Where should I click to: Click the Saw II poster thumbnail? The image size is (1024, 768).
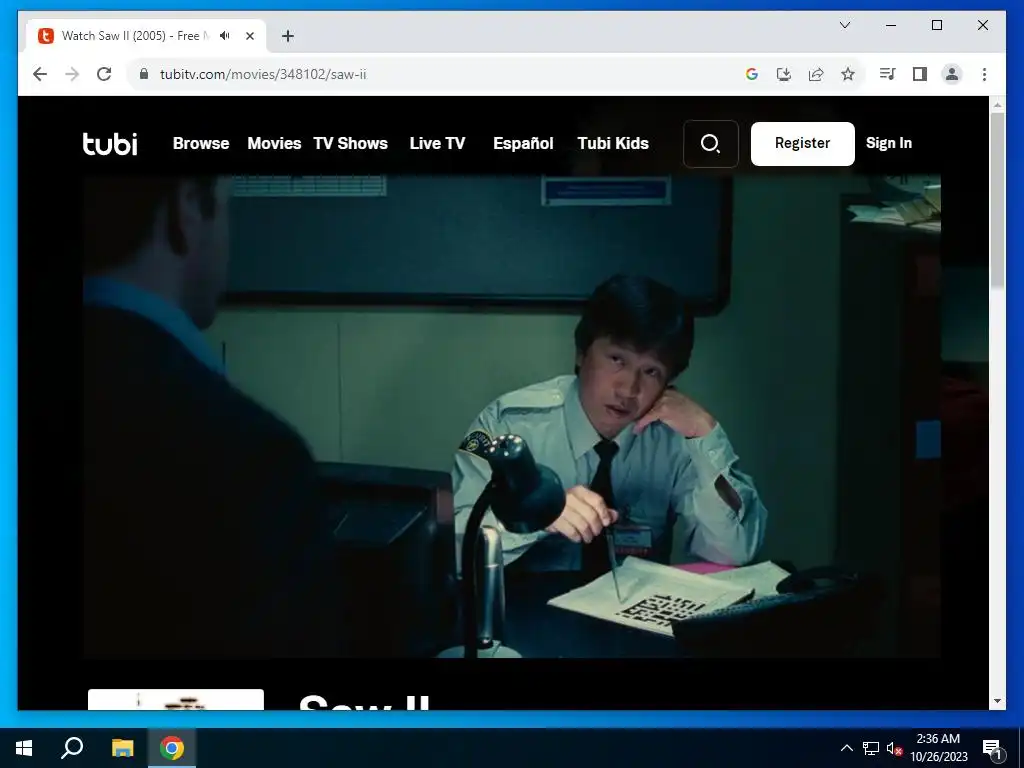point(176,699)
